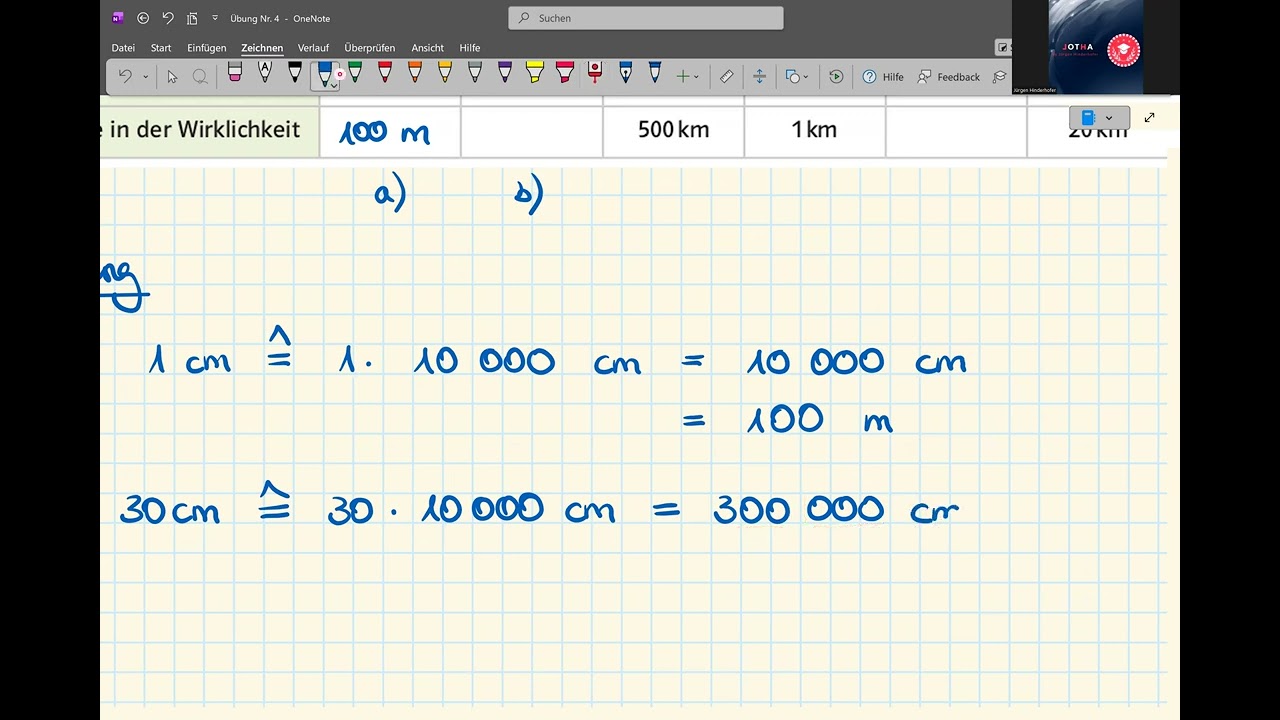1280x720 pixels.
Task: Select the Zeichnen tab
Action: click(x=262, y=48)
